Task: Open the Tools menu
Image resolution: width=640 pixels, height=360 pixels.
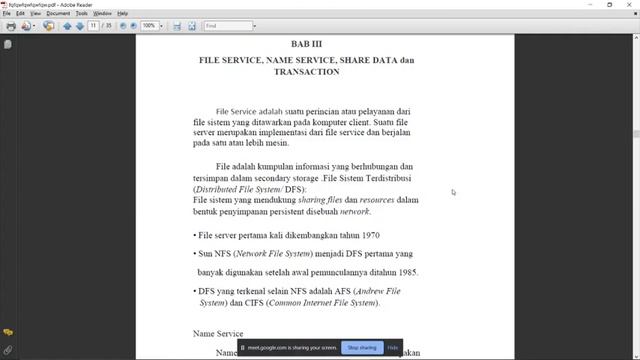Action: 81,13
